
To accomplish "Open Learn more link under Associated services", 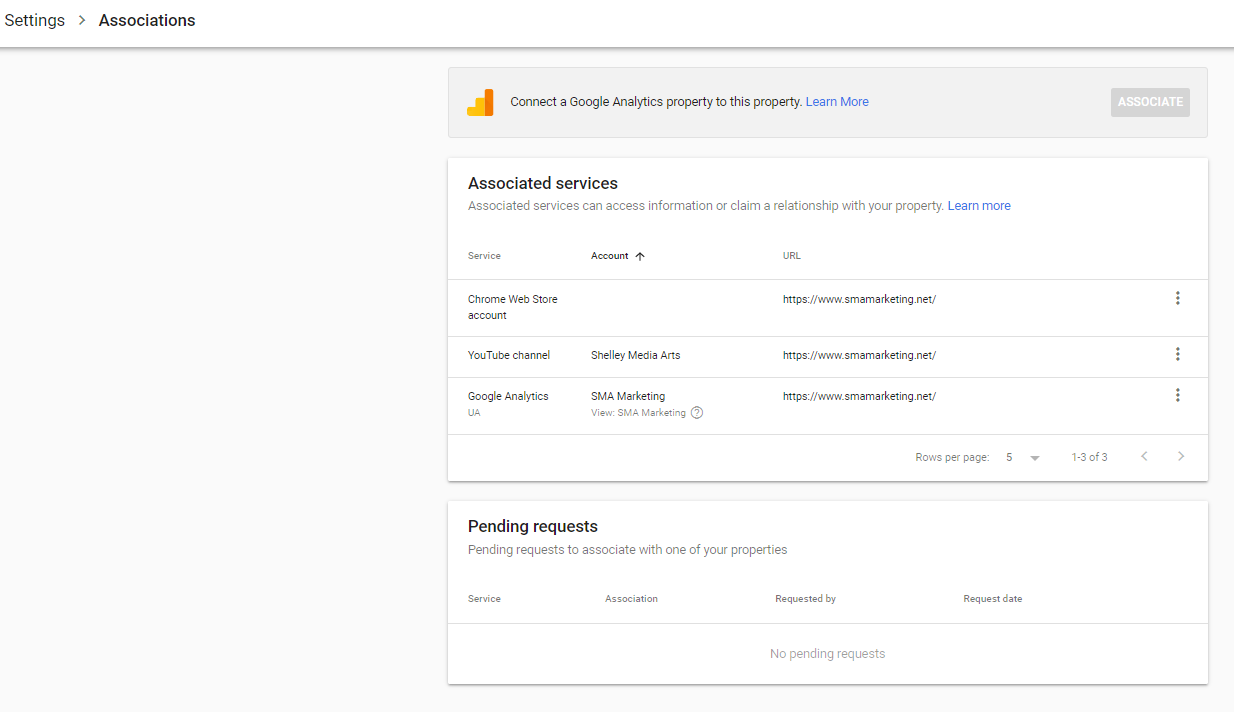I will (x=979, y=206).
